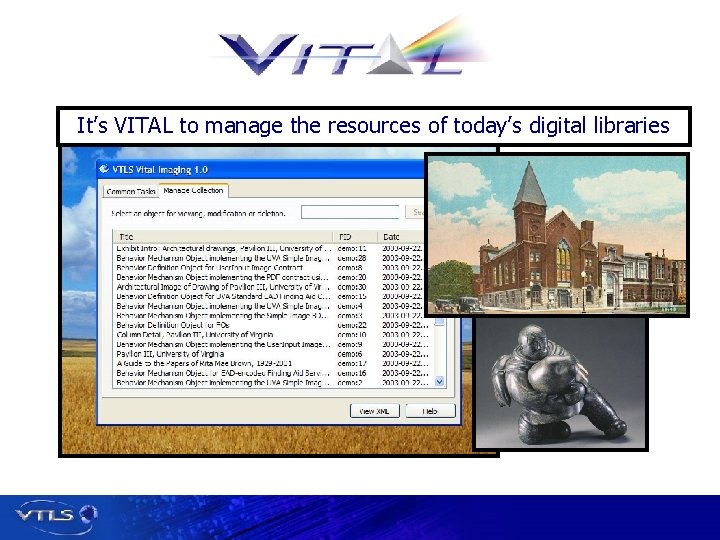
Task: Select the Manage Collection tab
Action: coord(193,190)
